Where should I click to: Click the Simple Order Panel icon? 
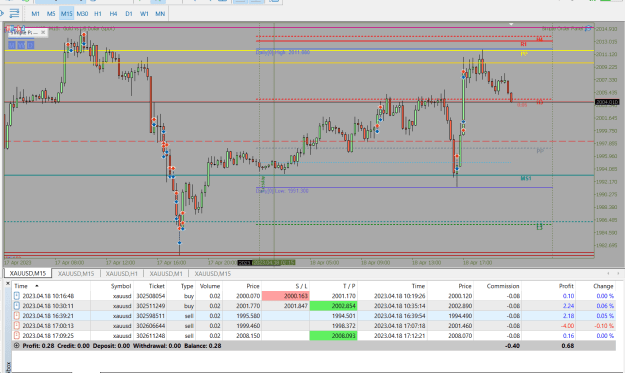click(588, 28)
